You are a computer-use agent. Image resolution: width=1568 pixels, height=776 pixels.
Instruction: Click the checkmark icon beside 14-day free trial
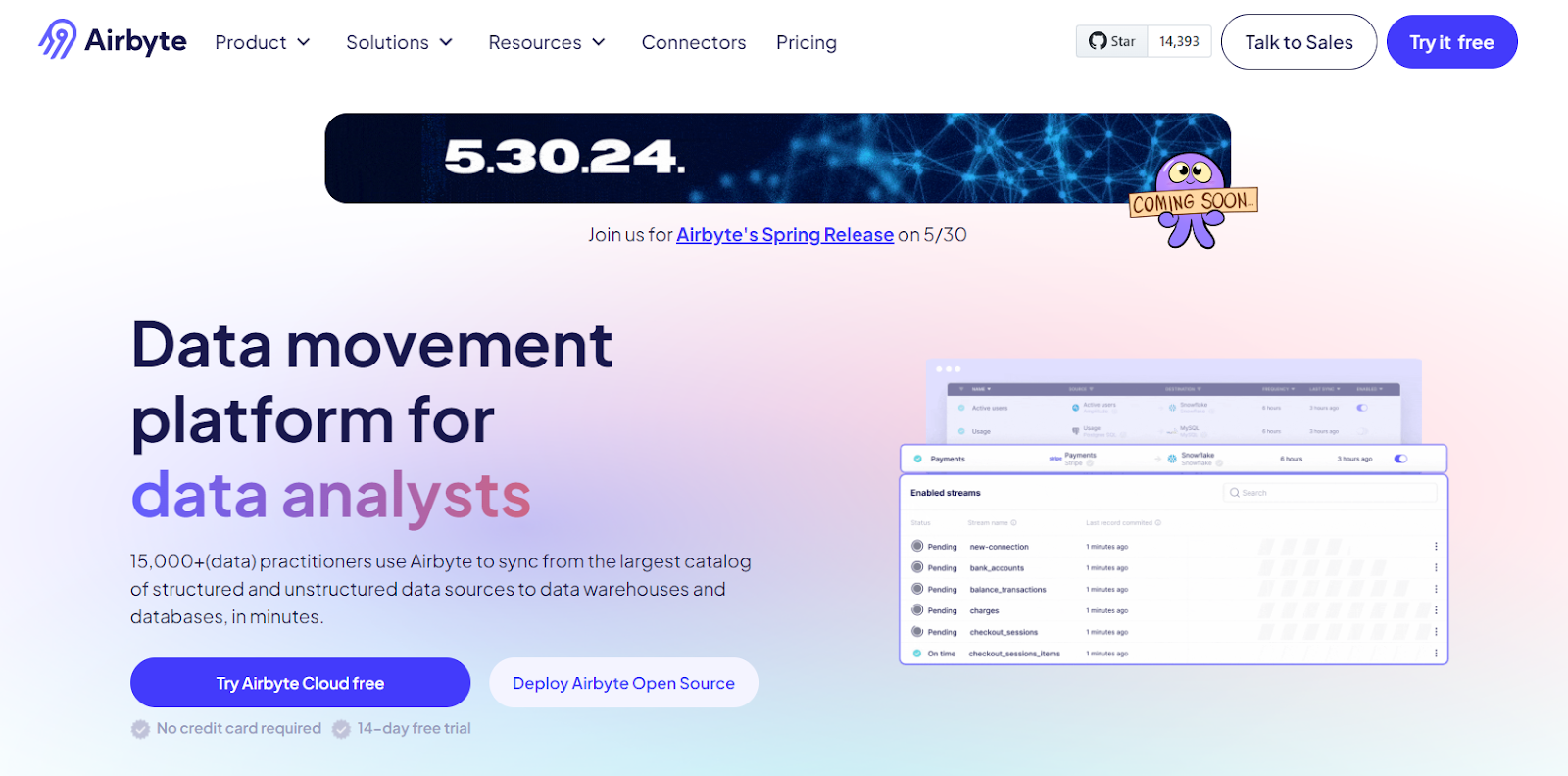pyautogui.click(x=341, y=729)
